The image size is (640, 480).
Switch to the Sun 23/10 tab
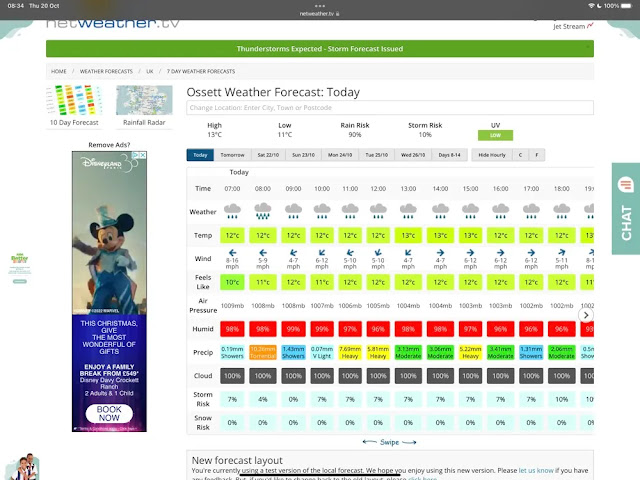[303, 155]
